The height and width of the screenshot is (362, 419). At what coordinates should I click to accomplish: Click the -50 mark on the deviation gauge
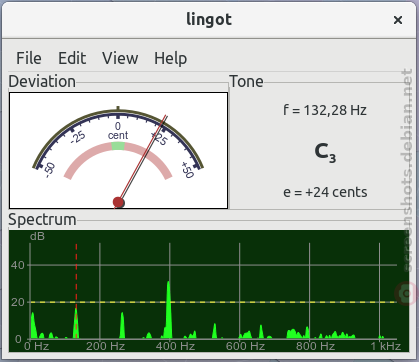tap(50, 170)
